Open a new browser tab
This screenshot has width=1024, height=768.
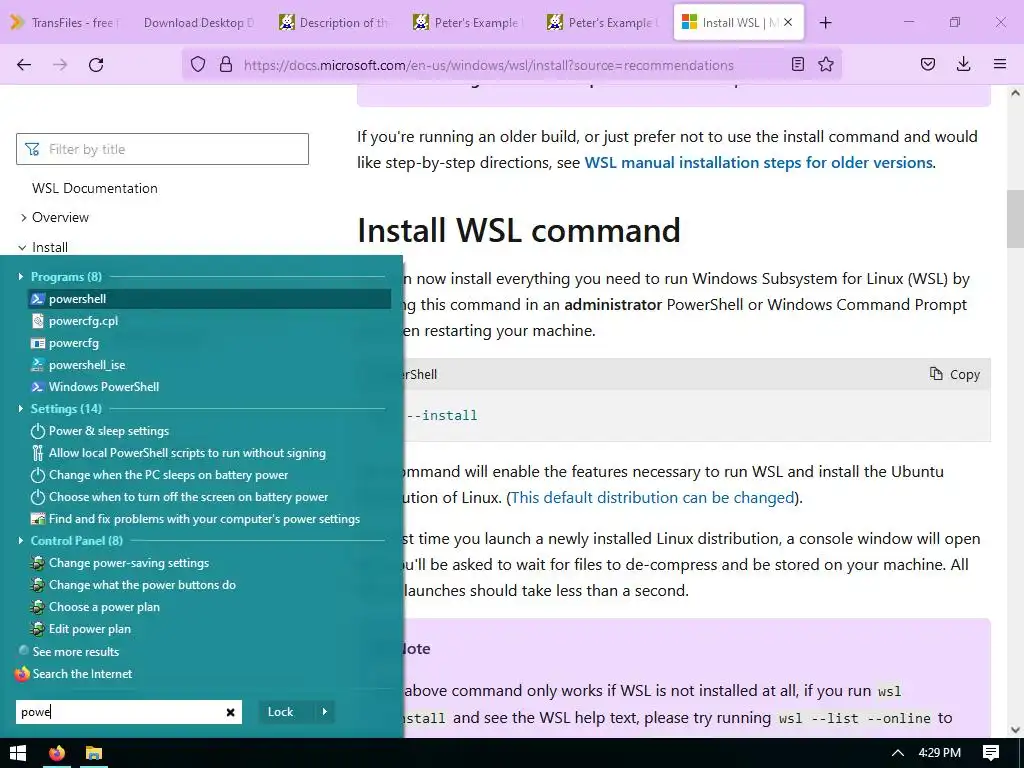tap(825, 23)
